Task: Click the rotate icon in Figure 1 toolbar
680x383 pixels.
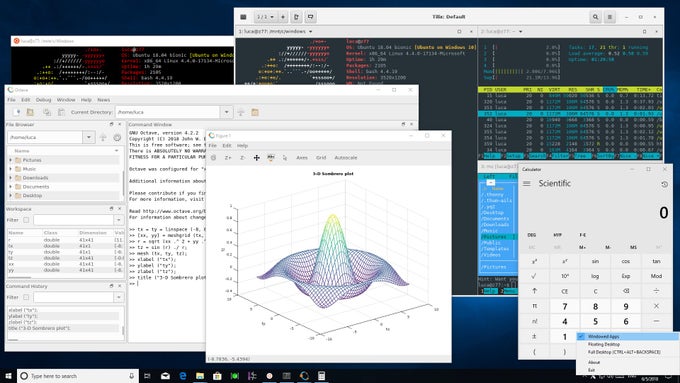Action: click(213, 157)
